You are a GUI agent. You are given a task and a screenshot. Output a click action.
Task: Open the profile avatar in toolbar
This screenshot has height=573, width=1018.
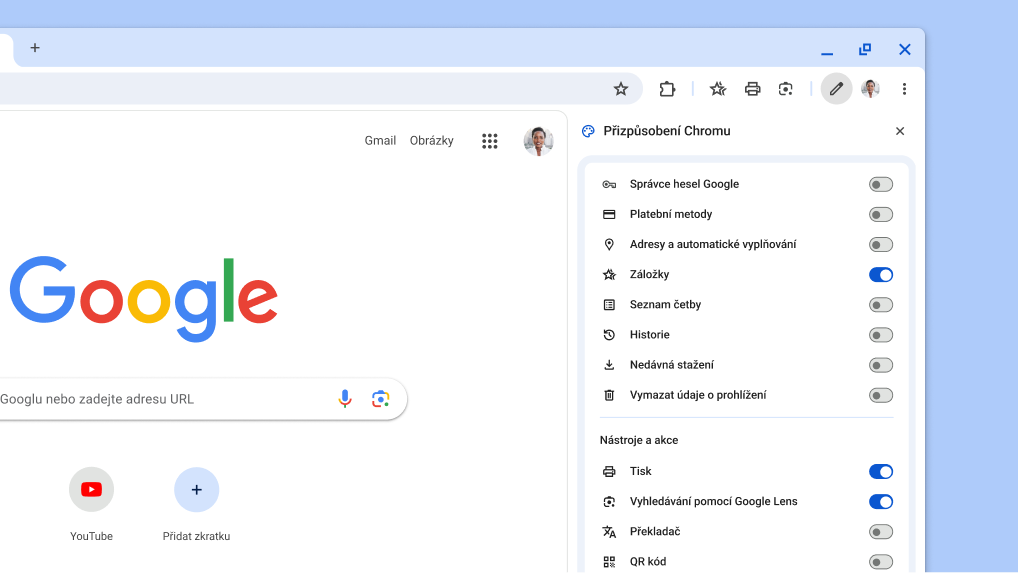870,89
